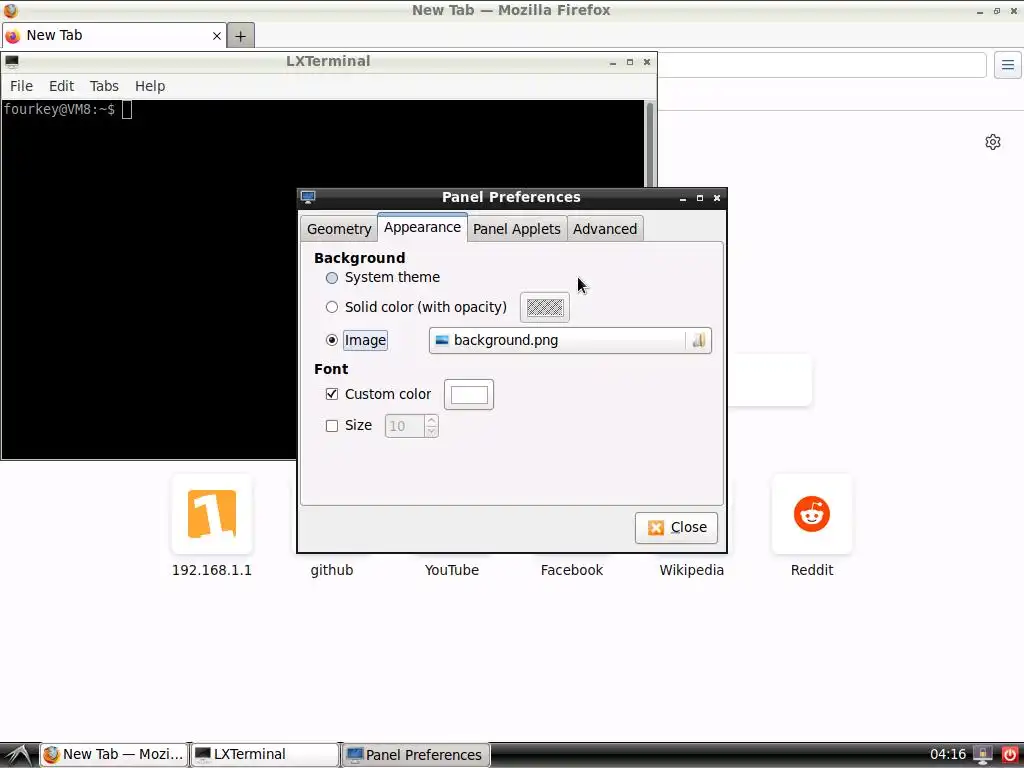Open background.png file chooser button
This screenshot has width=1024, height=768.
569,340
